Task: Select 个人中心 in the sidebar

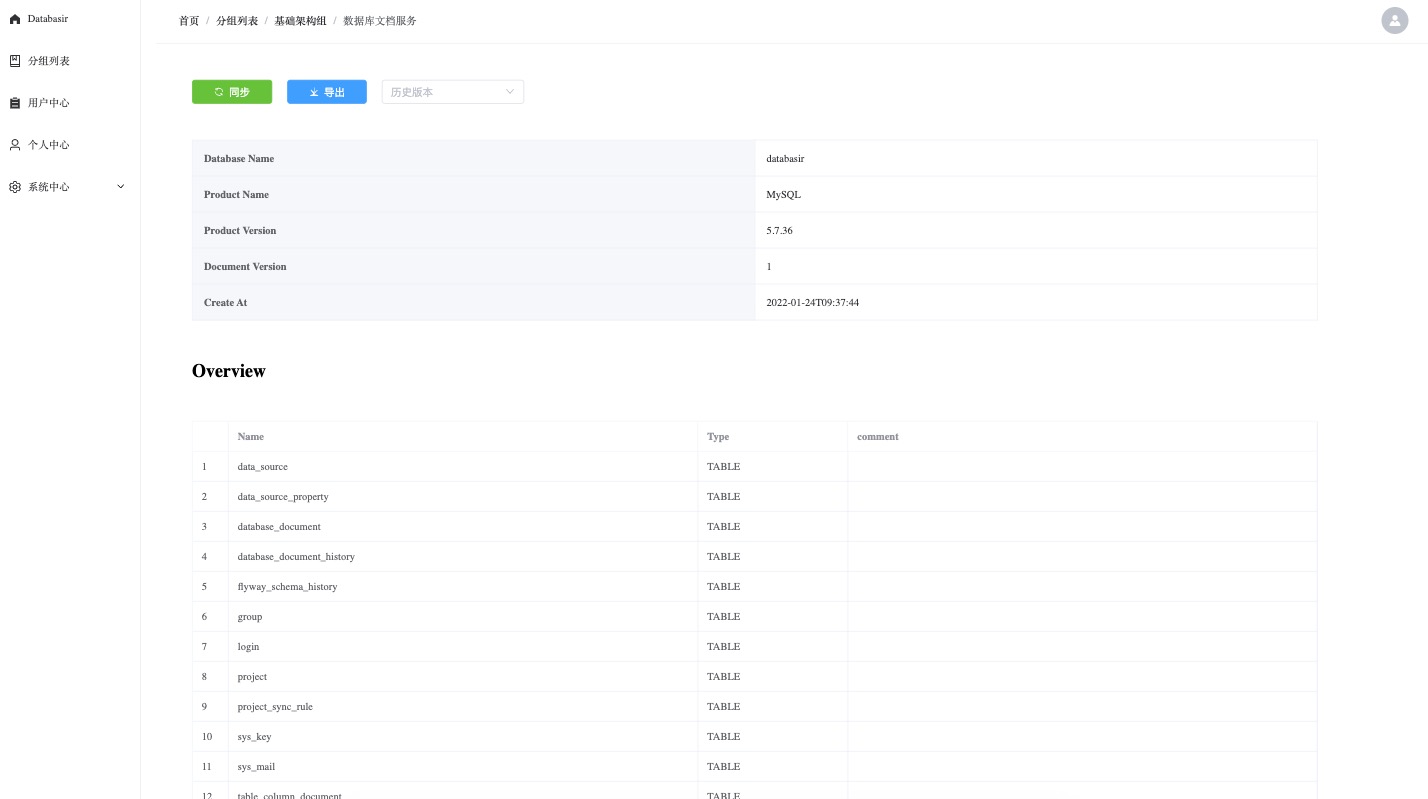Action: pos(49,145)
